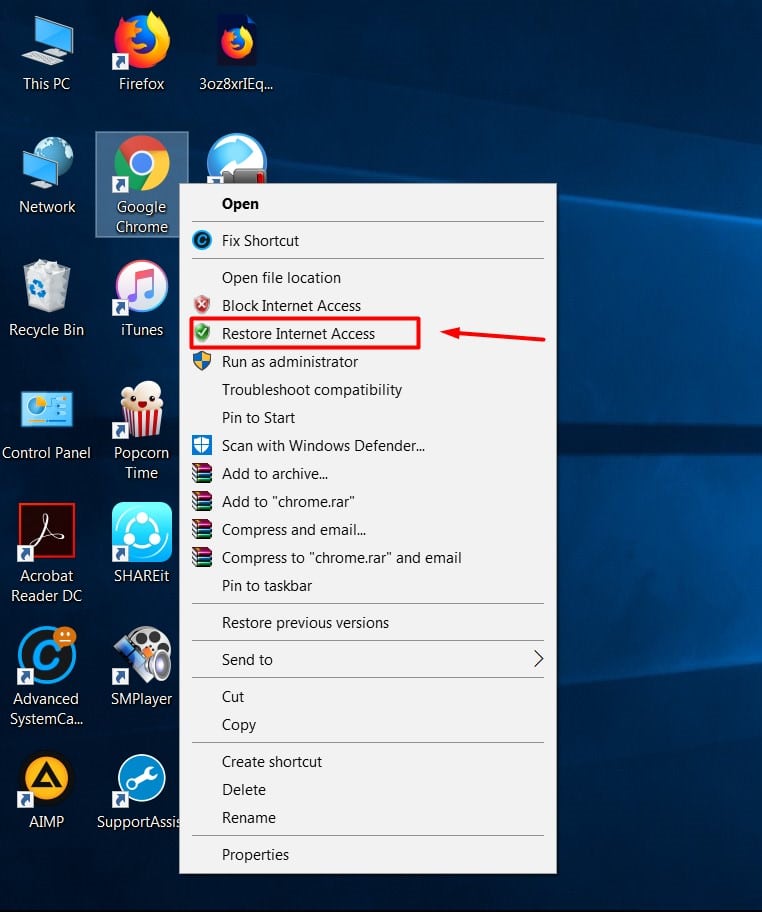
Task: Click the UAC shield Run as administrator icon
Action: pyautogui.click(x=202, y=361)
